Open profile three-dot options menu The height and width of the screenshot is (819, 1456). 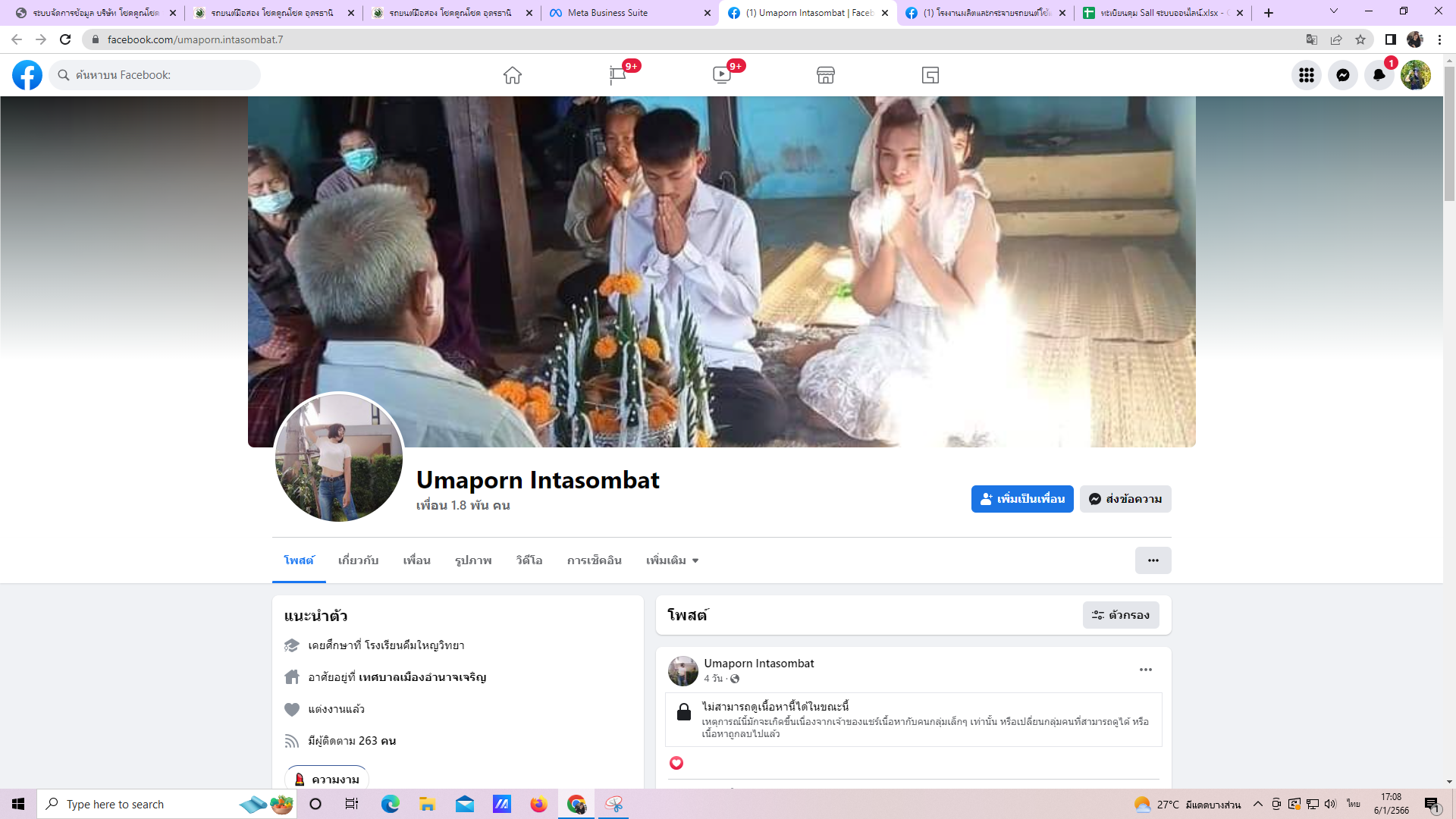1153,560
